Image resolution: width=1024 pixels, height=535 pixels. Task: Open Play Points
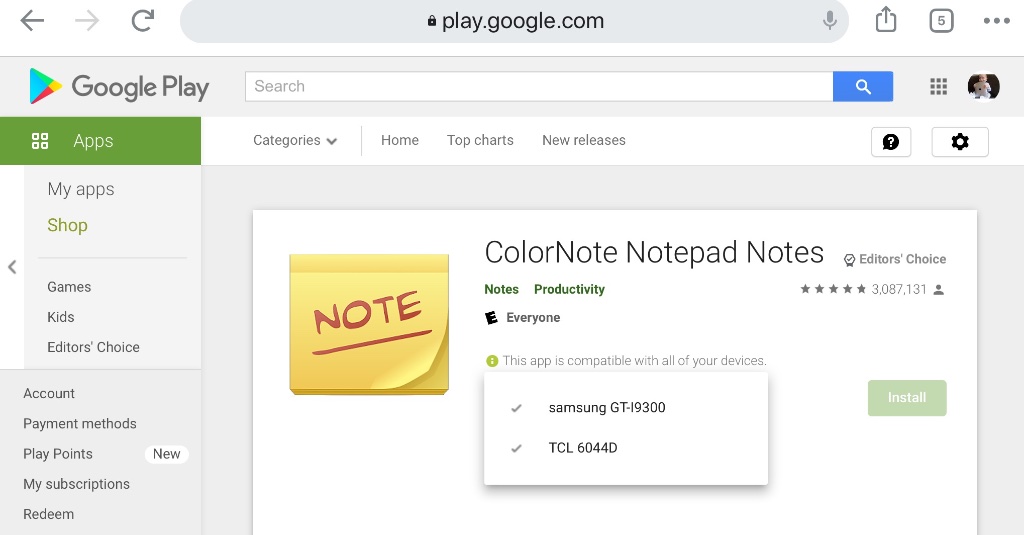(58, 454)
